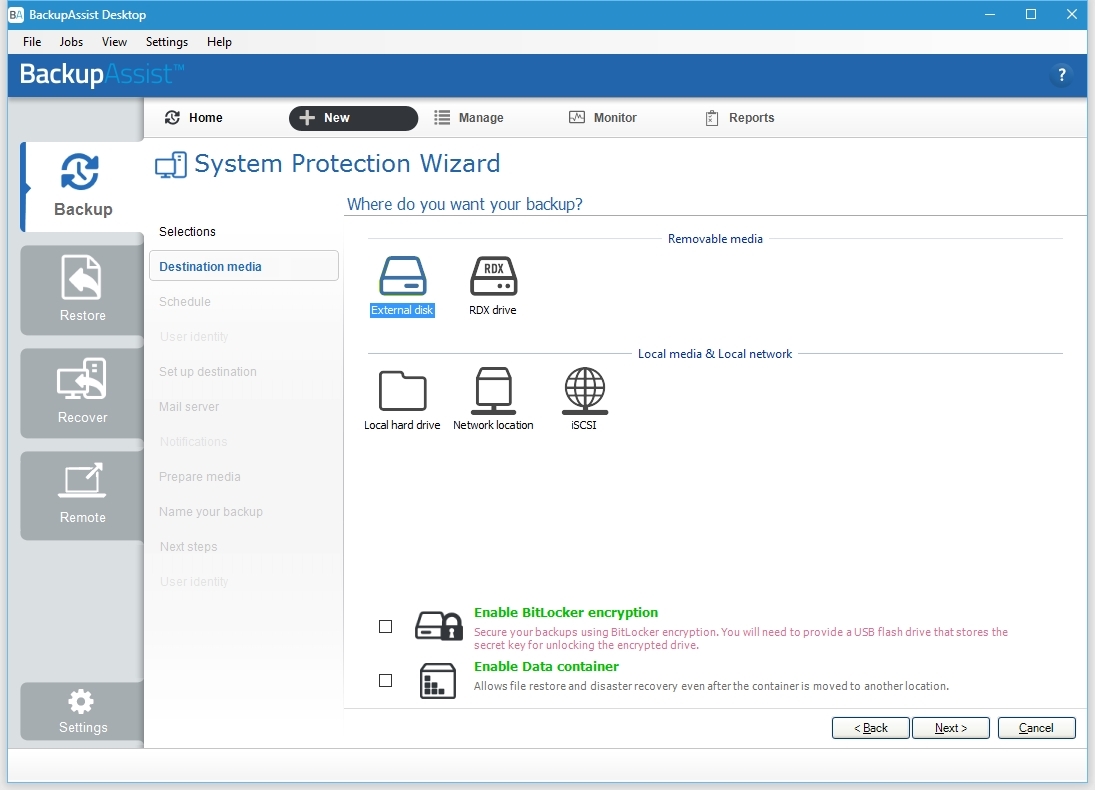
Task: Select the External disk destination icon
Action: (x=402, y=277)
